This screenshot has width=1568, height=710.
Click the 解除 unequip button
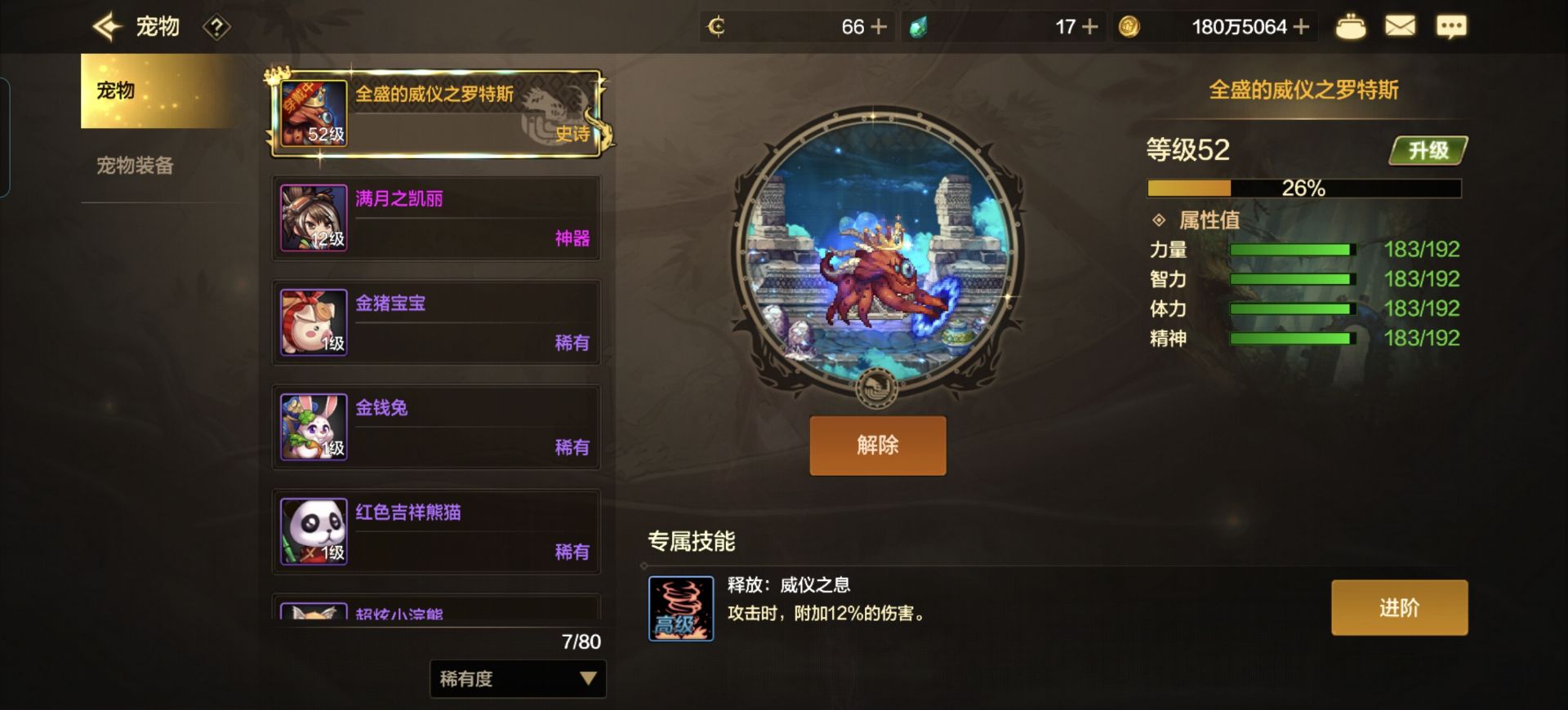pyautogui.click(x=878, y=446)
